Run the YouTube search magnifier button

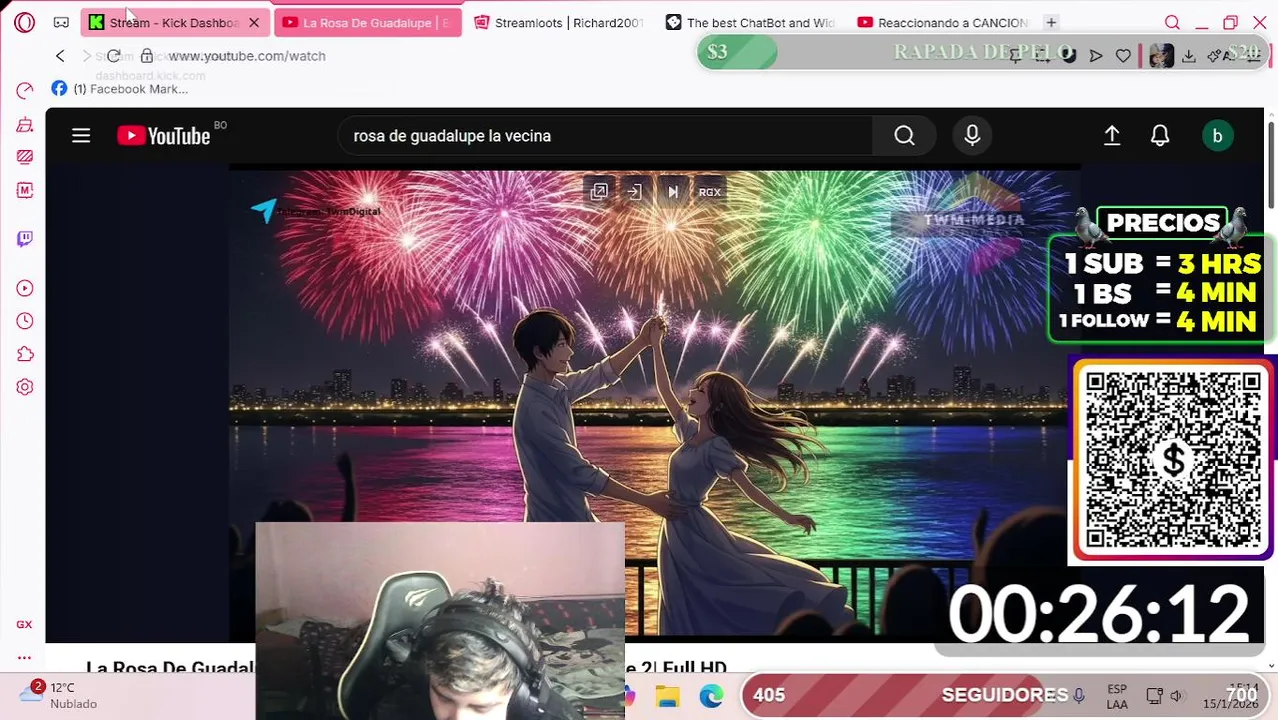pos(904,136)
